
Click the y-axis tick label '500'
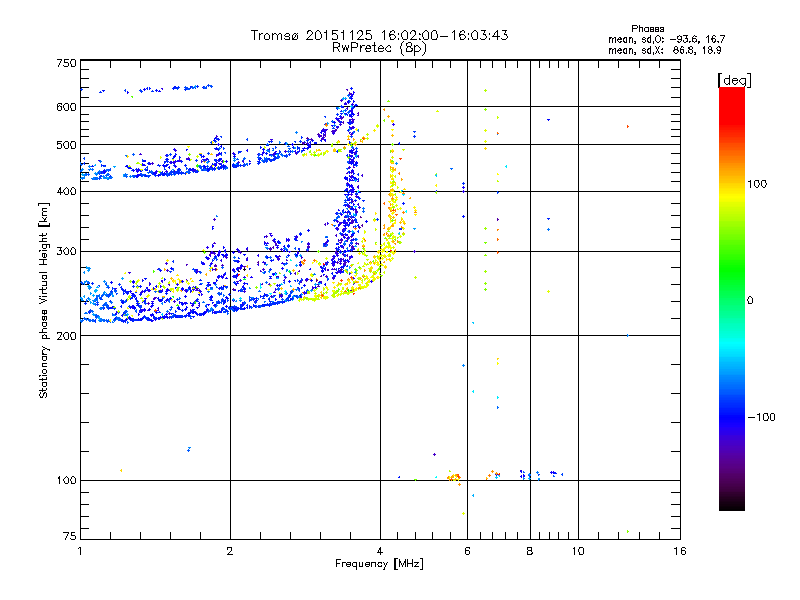coord(66,145)
